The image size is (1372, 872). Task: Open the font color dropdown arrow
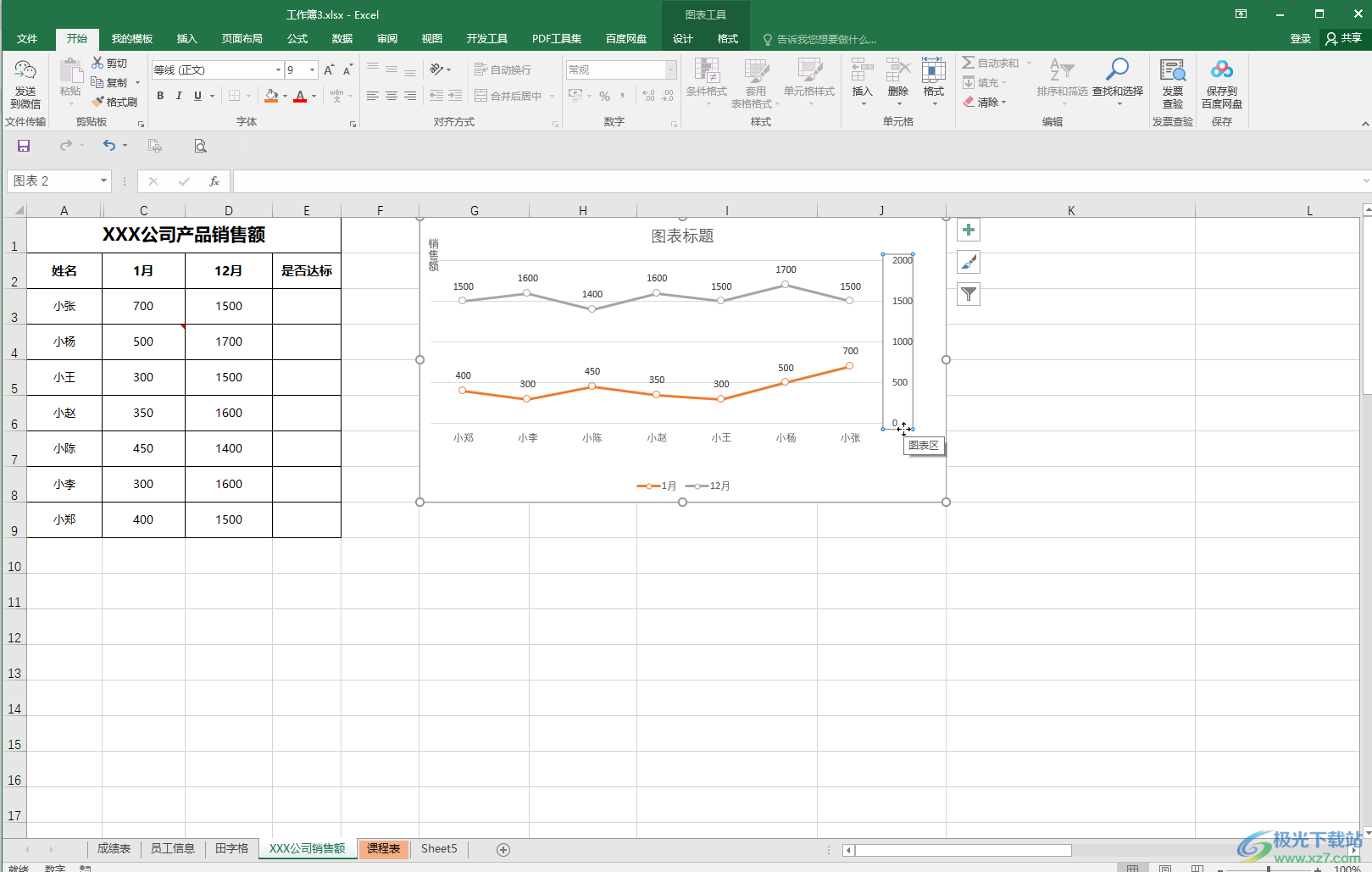[x=314, y=96]
